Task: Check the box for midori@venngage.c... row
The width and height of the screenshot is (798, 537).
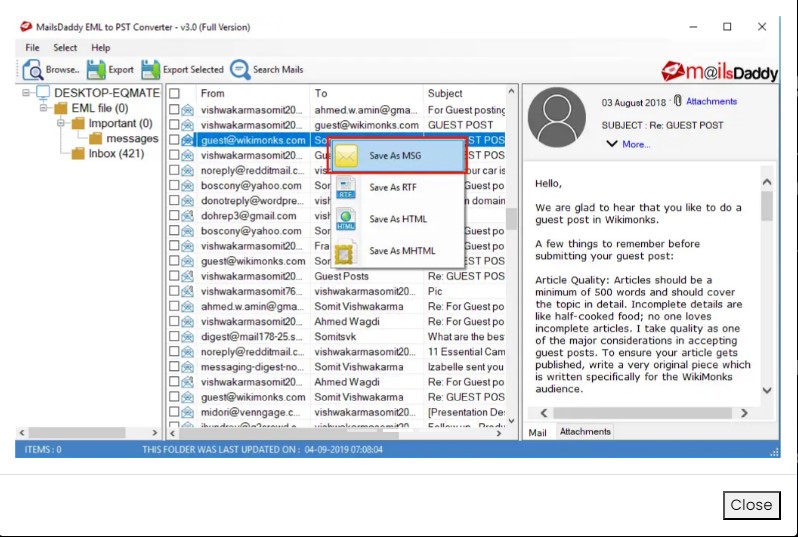Action: [x=175, y=412]
